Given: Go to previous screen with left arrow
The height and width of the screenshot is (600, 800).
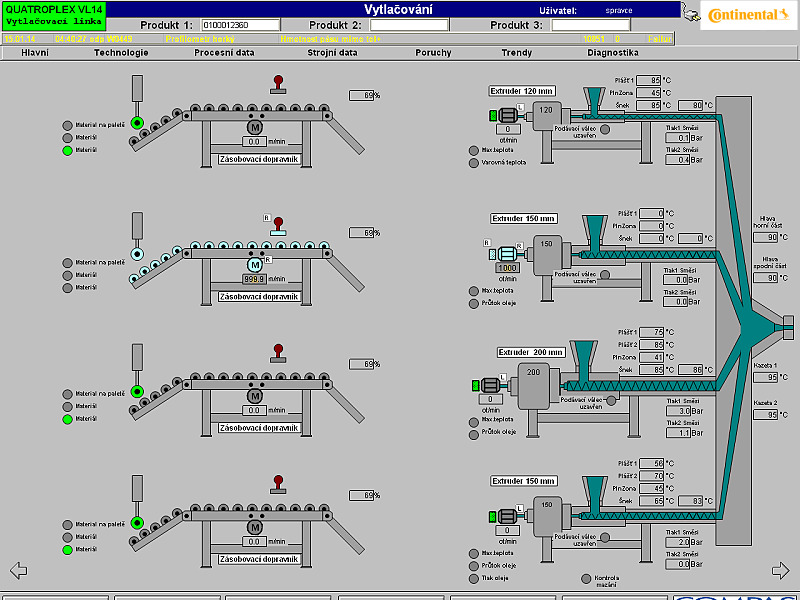Looking at the screenshot, I should pos(18,570).
